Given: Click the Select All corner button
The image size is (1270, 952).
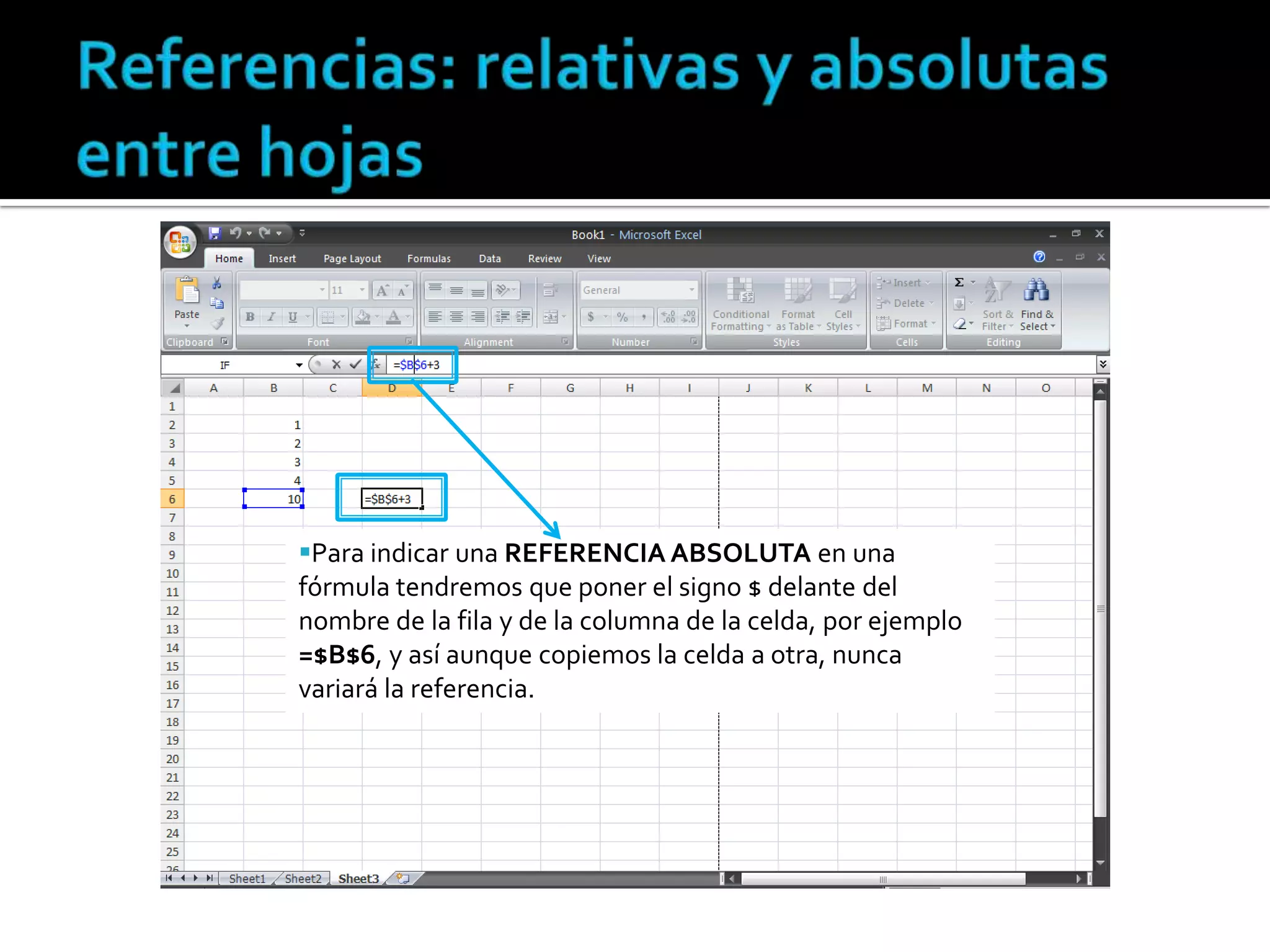Looking at the screenshot, I should [174, 388].
